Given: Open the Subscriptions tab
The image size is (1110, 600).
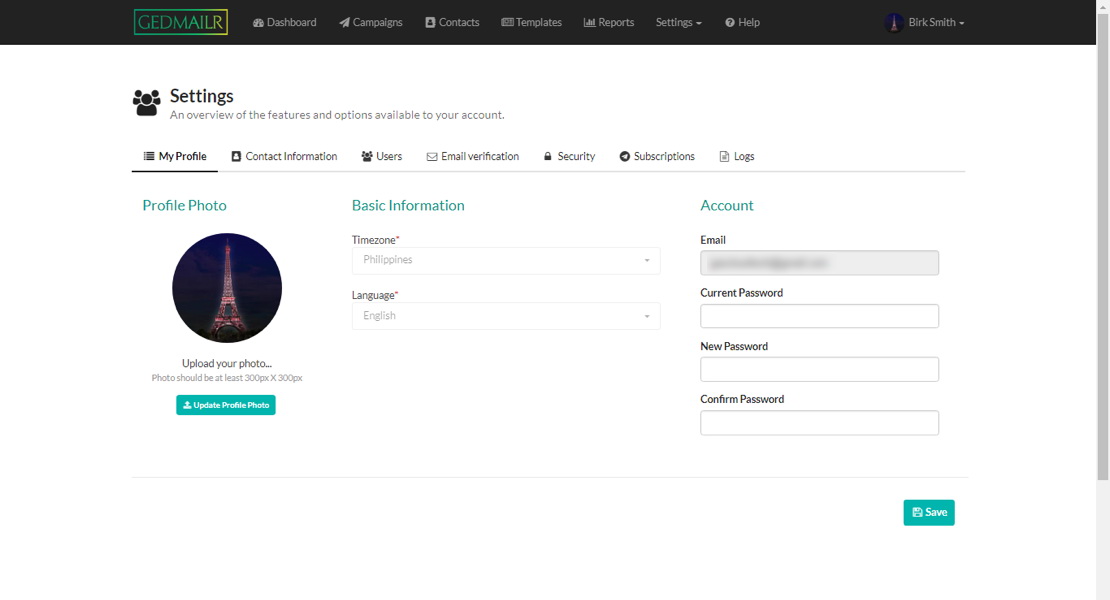Looking at the screenshot, I should coord(657,156).
